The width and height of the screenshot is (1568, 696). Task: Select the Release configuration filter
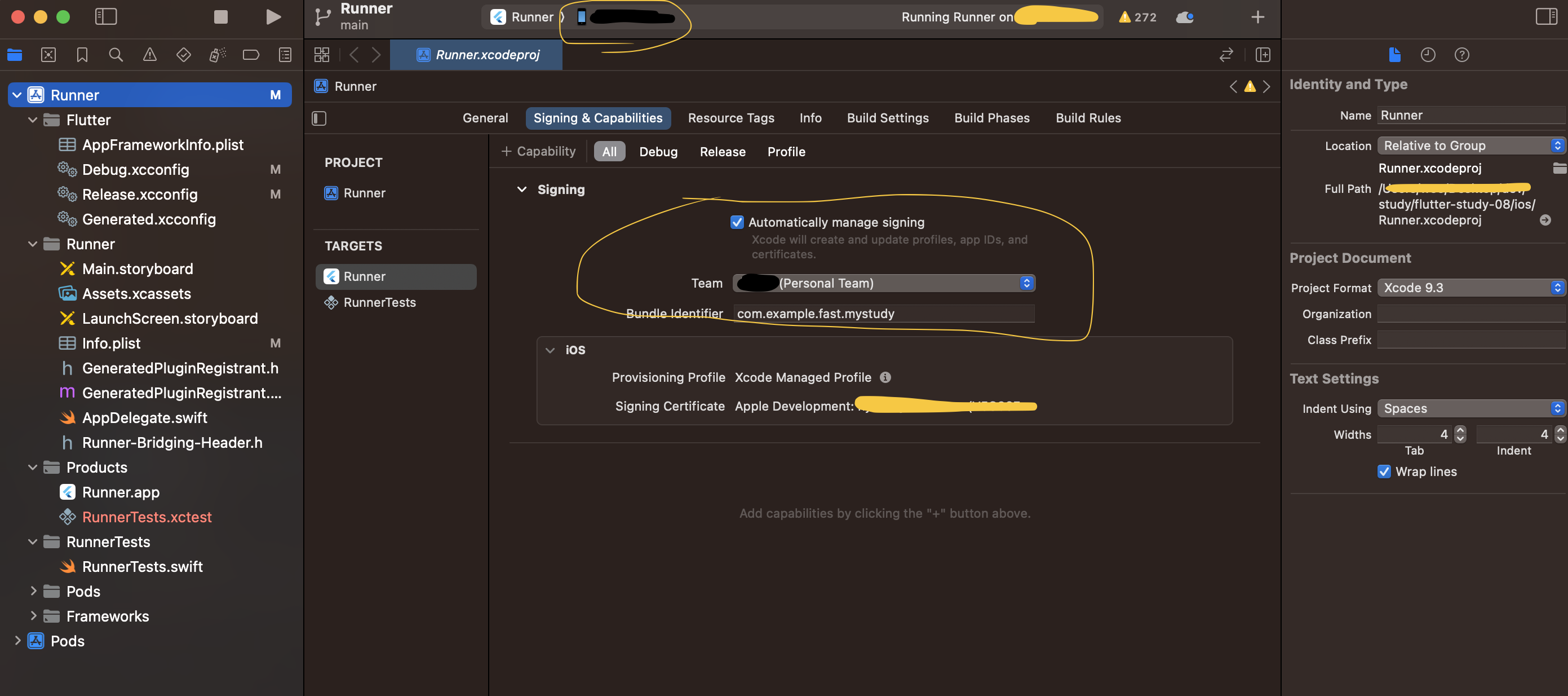pos(722,152)
